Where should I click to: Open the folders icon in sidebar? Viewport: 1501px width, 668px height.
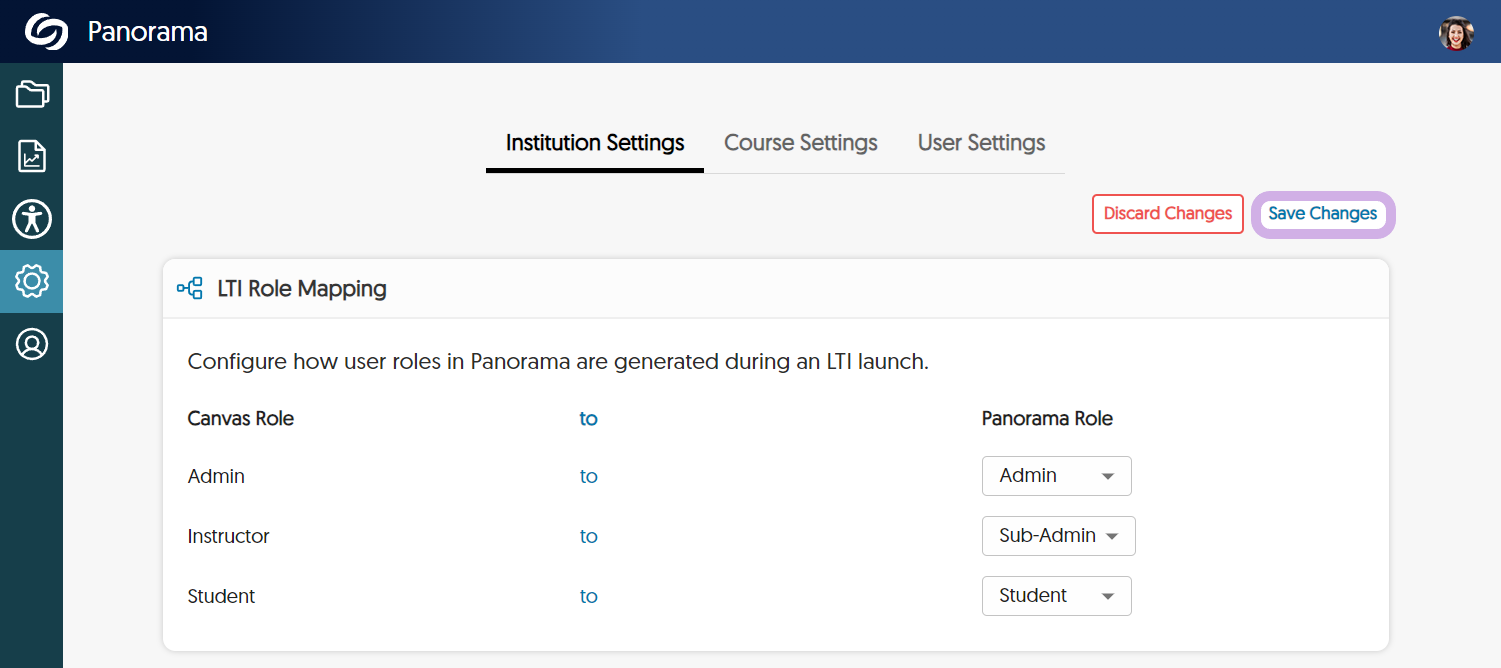point(32,95)
